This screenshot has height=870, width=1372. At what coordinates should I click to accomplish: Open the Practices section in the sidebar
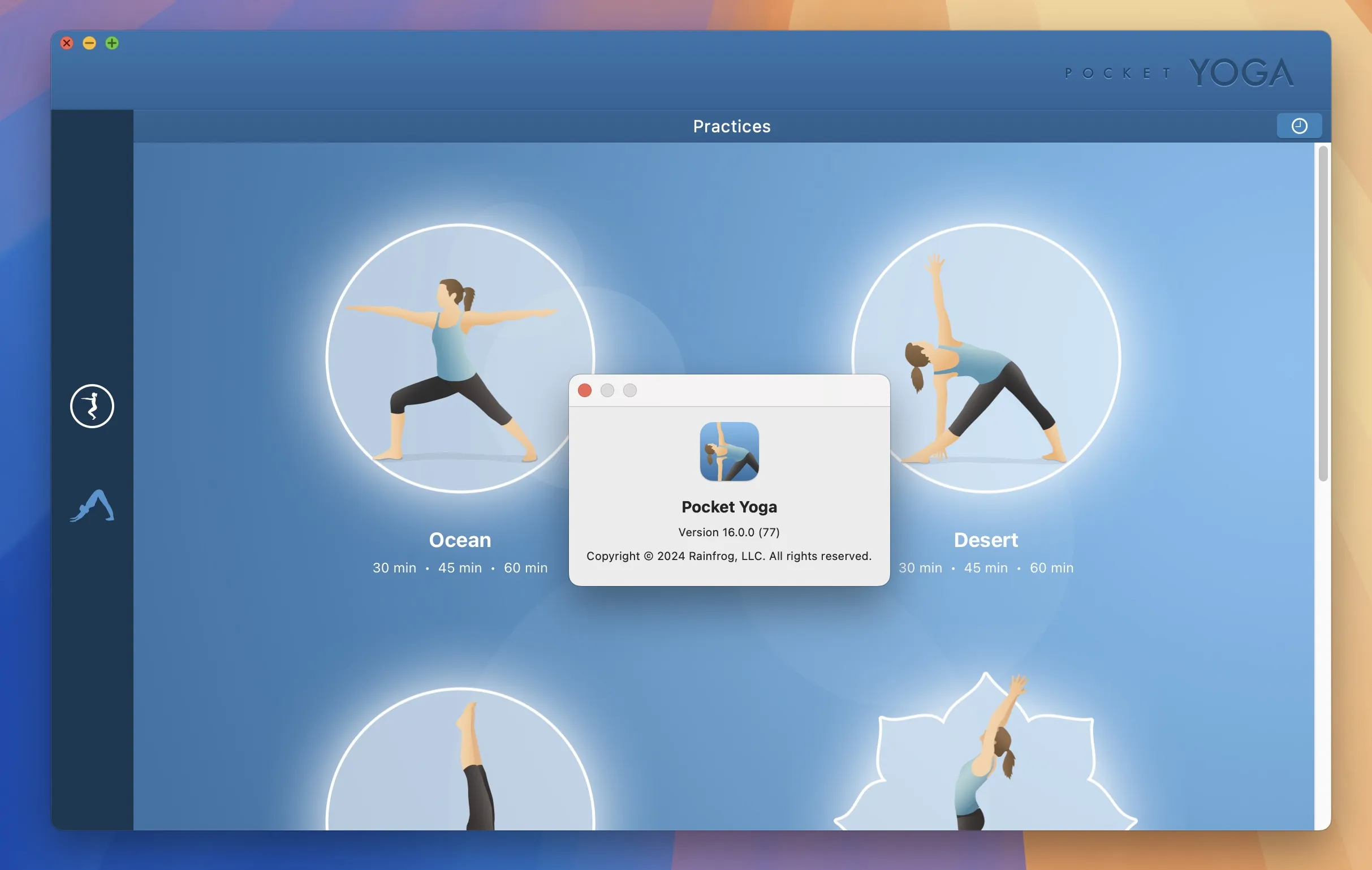(x=92, y=406)
